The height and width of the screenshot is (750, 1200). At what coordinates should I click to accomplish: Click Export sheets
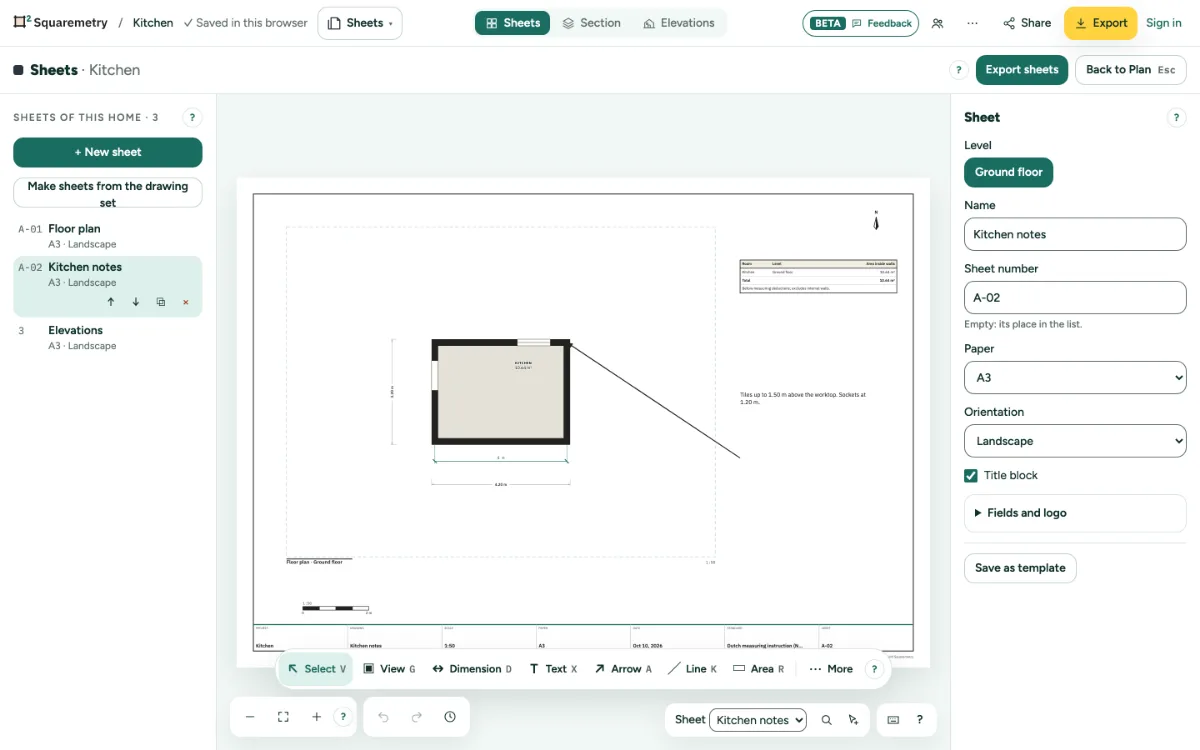pyautogui.click(x=1022, y=70)
